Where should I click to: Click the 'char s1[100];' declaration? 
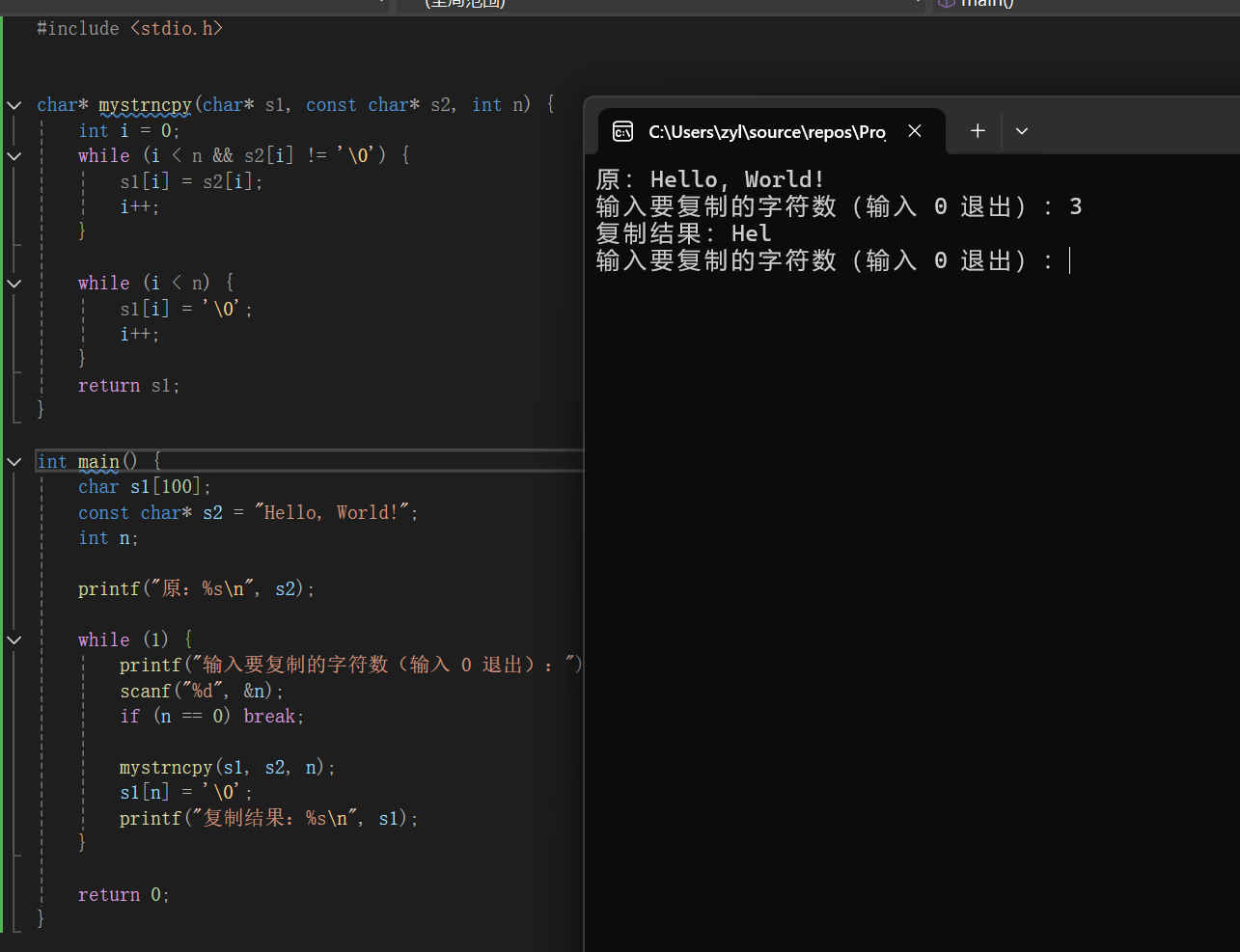point(145,487)
